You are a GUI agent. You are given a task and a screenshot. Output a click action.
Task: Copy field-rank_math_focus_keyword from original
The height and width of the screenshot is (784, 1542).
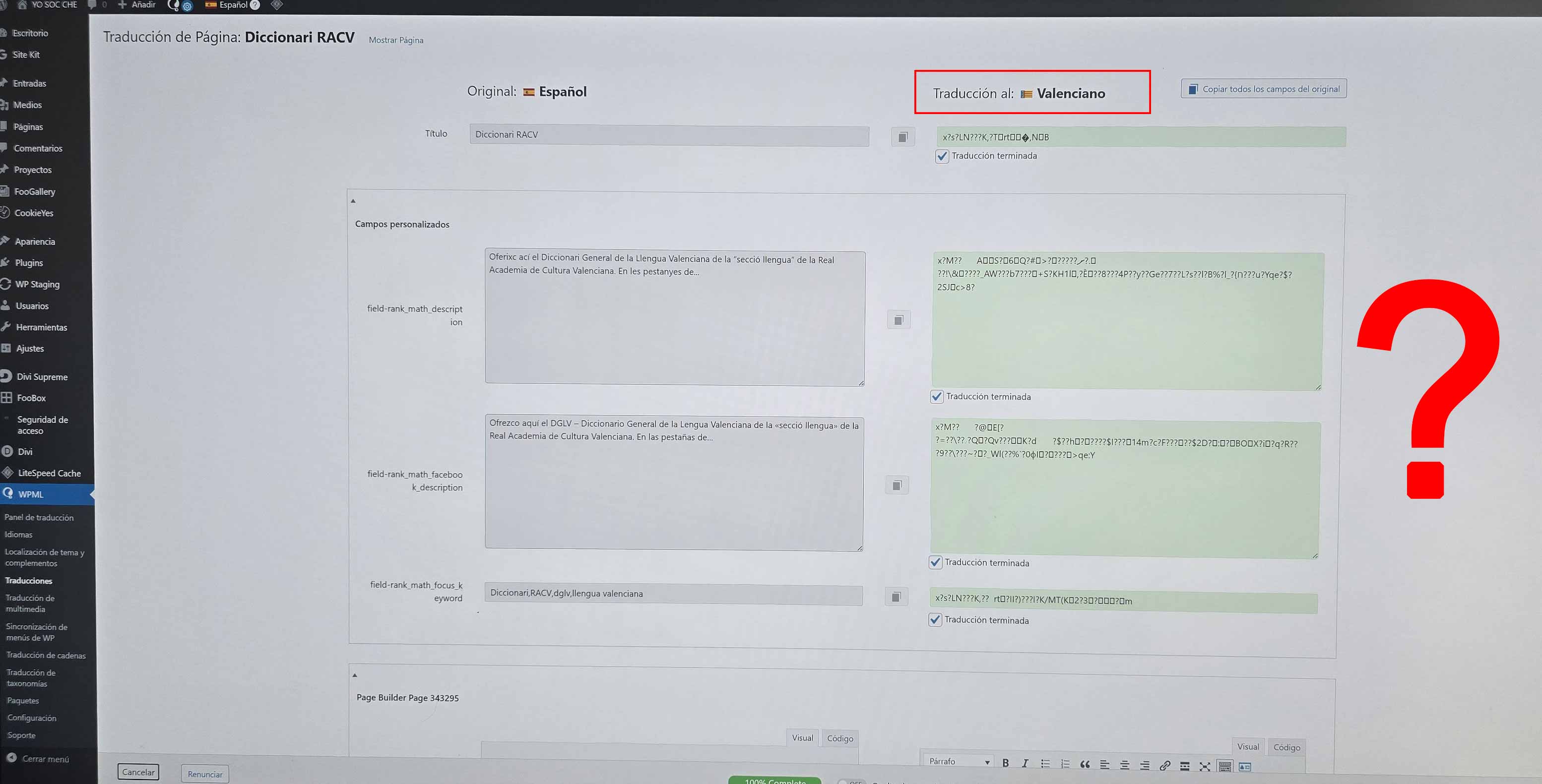896,597
